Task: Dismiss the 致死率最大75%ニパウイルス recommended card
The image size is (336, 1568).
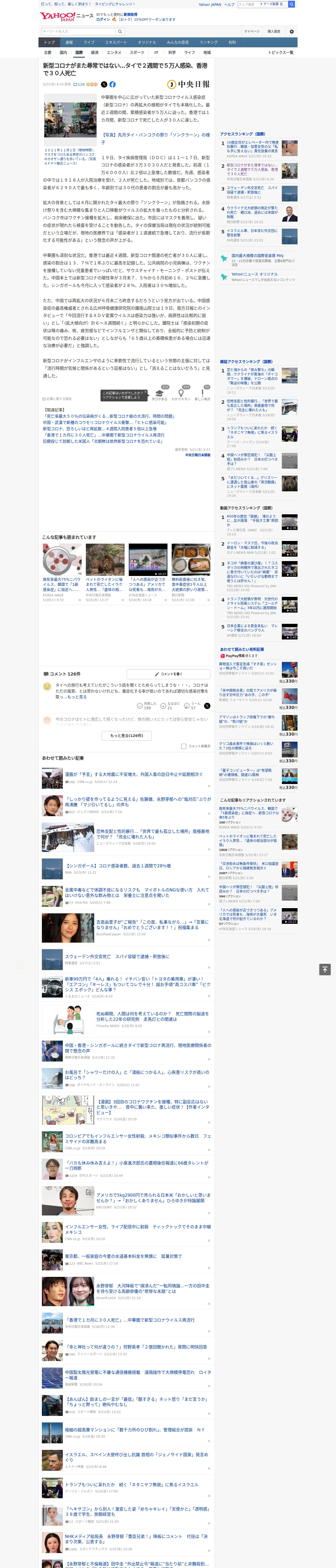Action: point(80,600)
